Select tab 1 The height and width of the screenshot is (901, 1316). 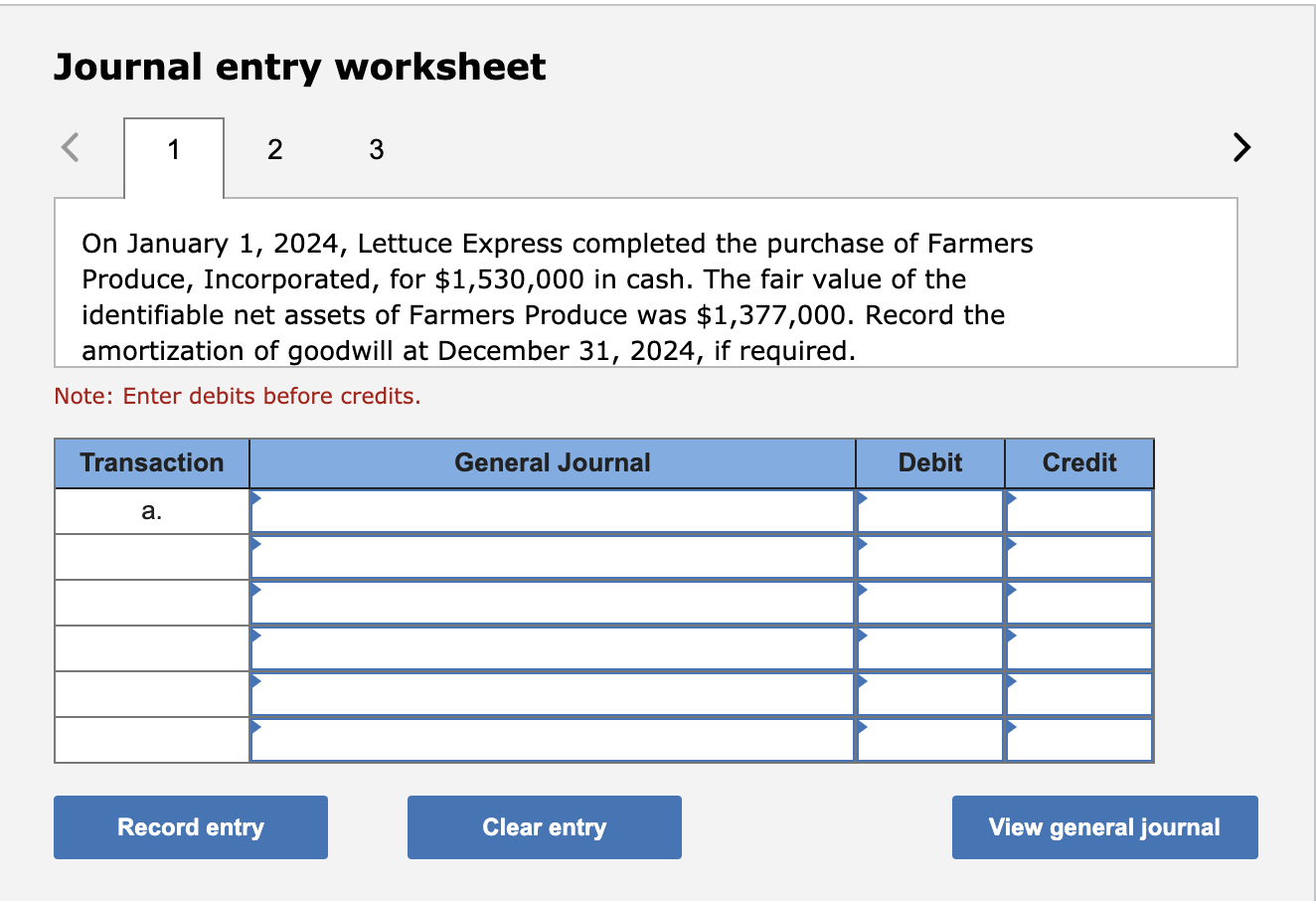[174, 149]
